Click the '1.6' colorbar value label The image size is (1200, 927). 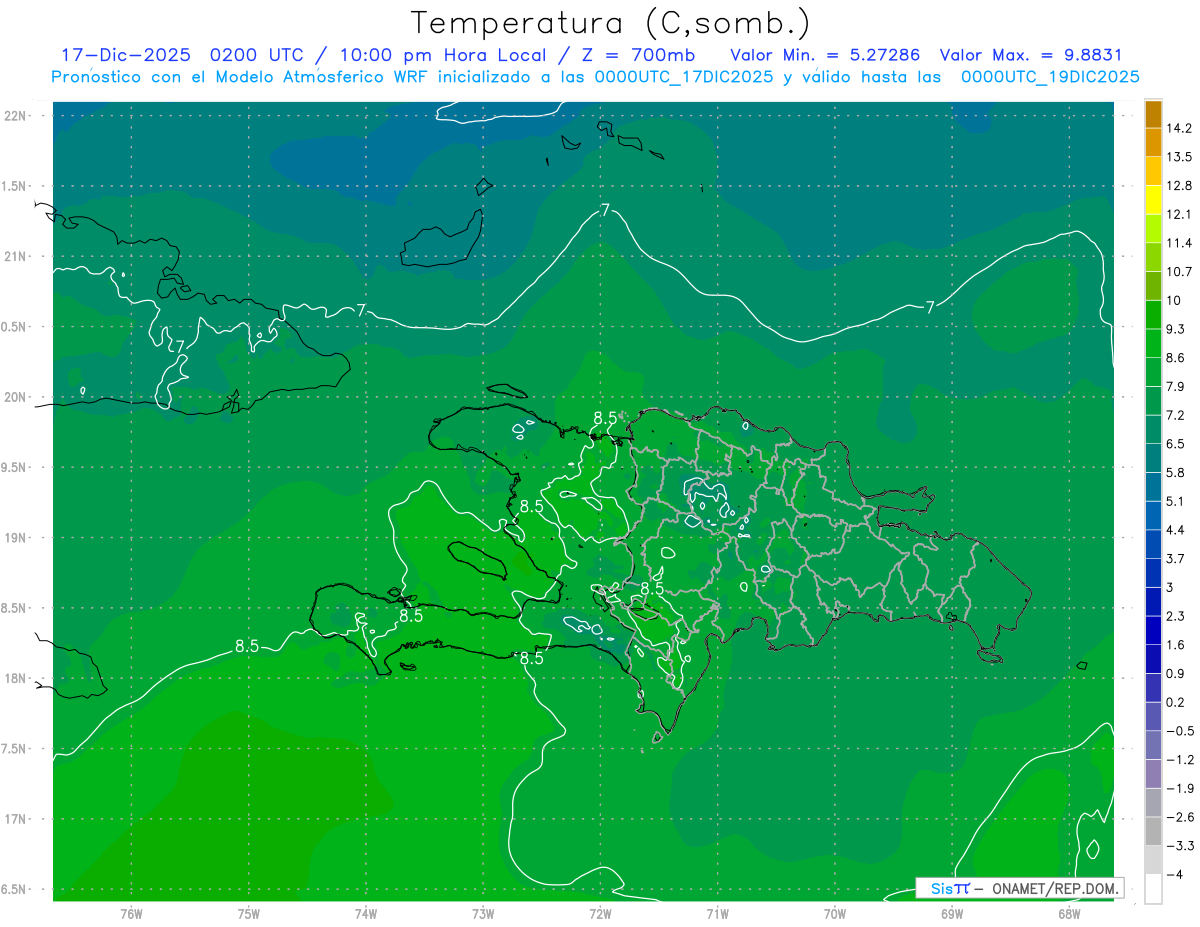[x=1176, y=644]
